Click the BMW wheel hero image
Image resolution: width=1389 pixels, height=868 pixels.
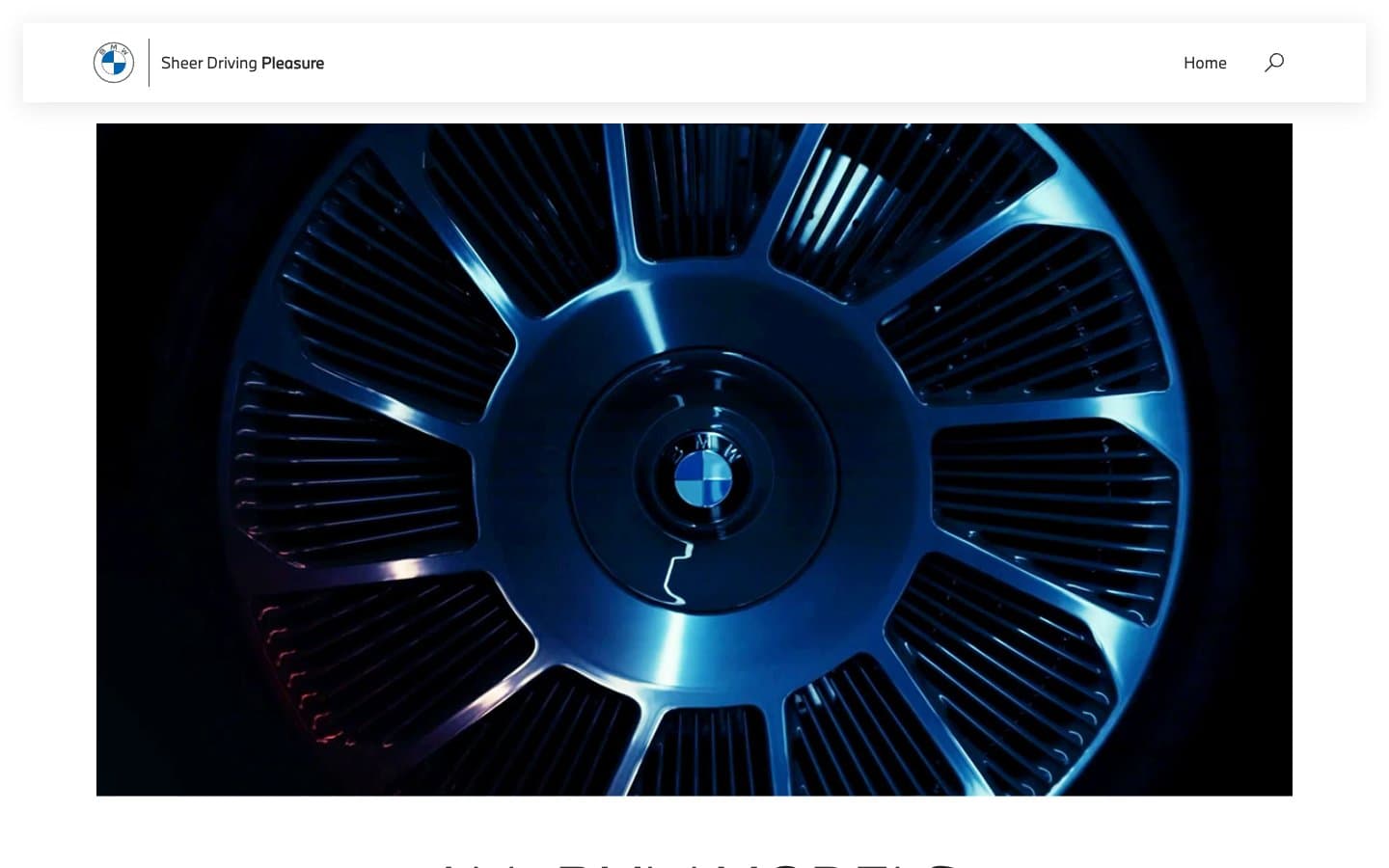pyautogui.click(x=694, y=459)
